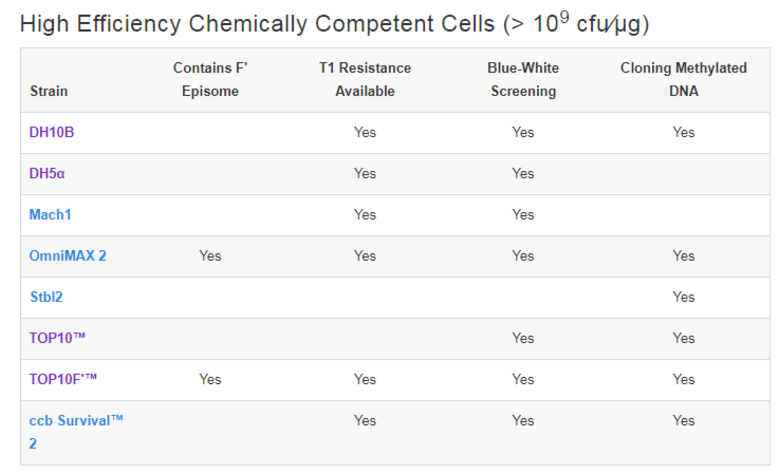Select the Contains F' Episome header
The height and width of the screenshot is (474, 775).
[x=210, y=80]
